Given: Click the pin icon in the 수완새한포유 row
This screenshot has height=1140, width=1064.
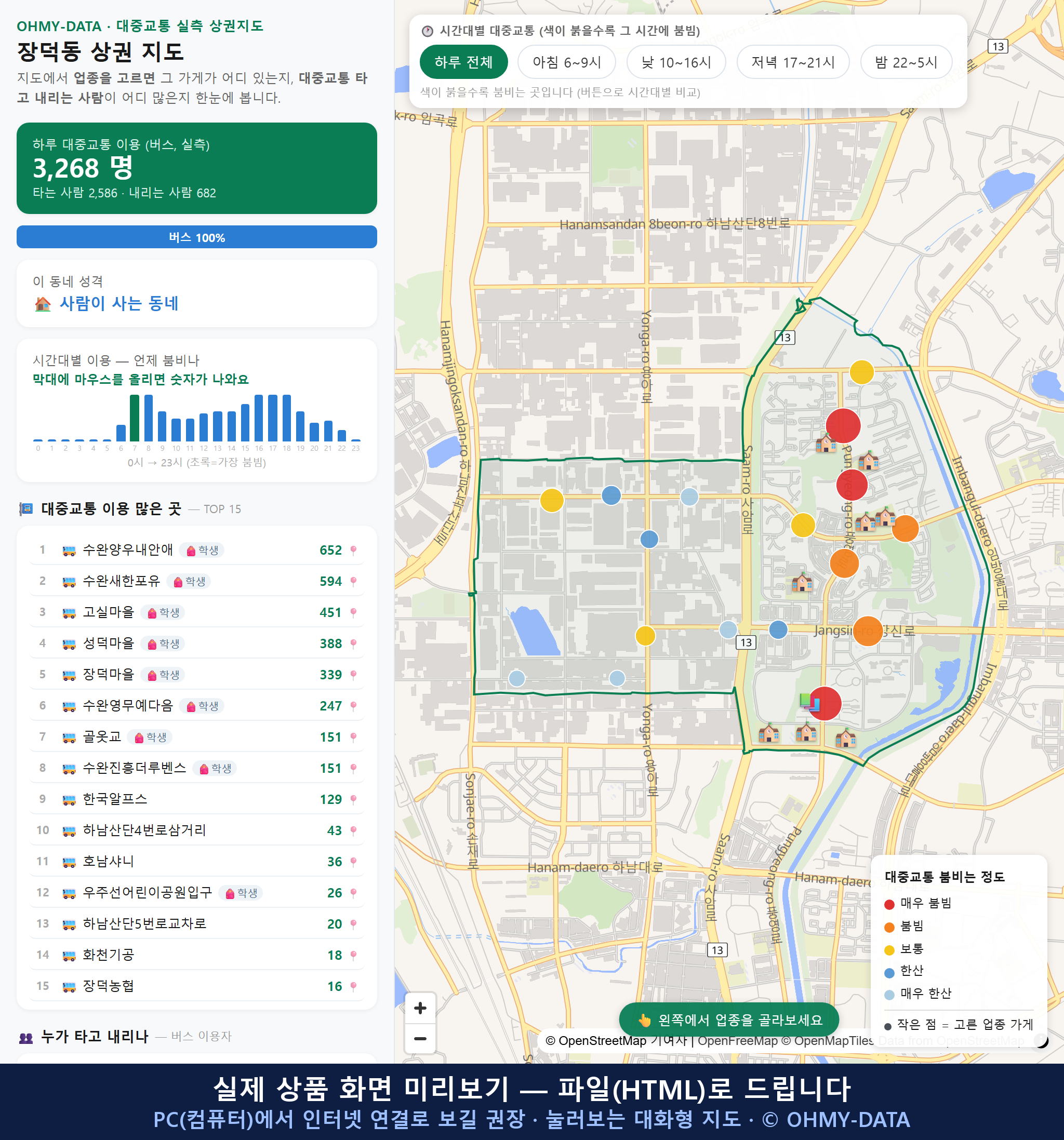Looking at the screenshot, I should [x=353, y=582].
